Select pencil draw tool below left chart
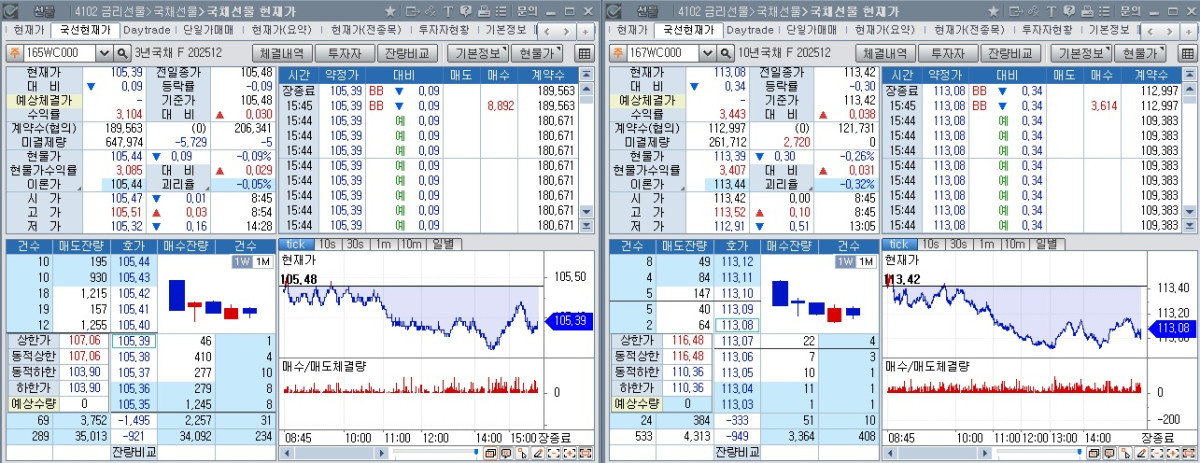 pos(538,453)
